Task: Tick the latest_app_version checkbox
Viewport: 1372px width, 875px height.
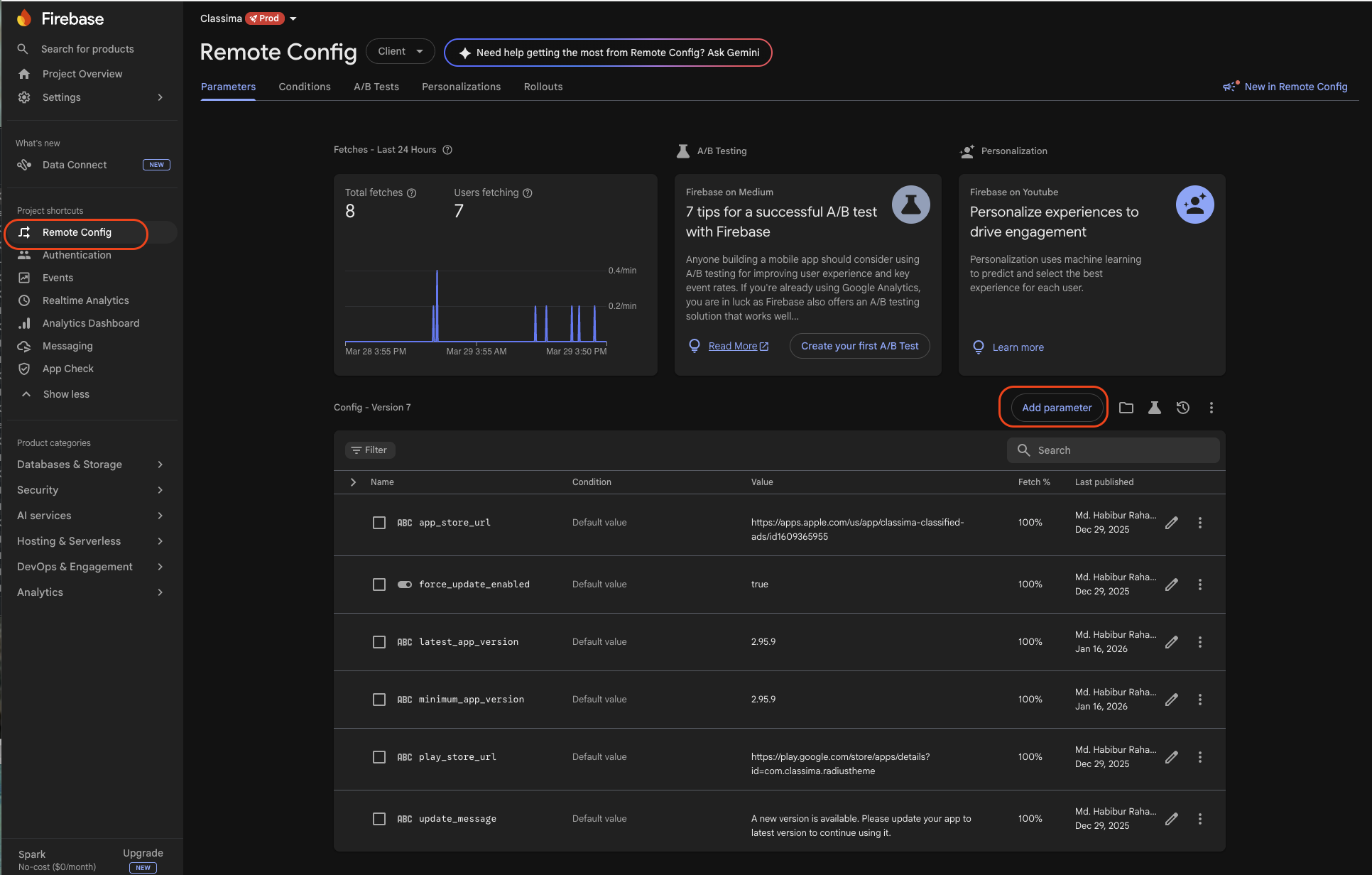Action: [379, 642]
